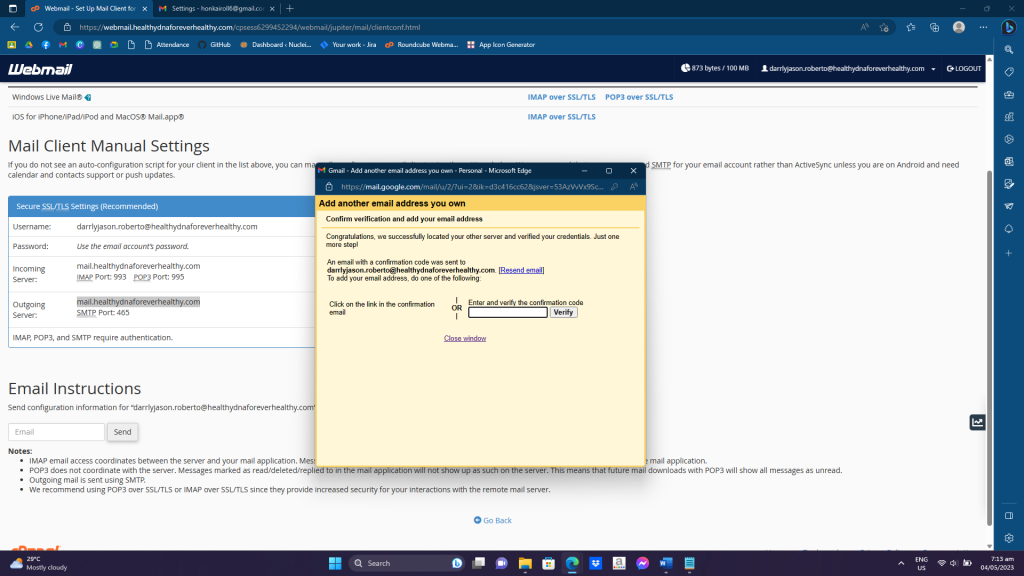Open the Shopping tag icon in sidebar
This screenshot has width=1024, height=576.
point(1009,72)
